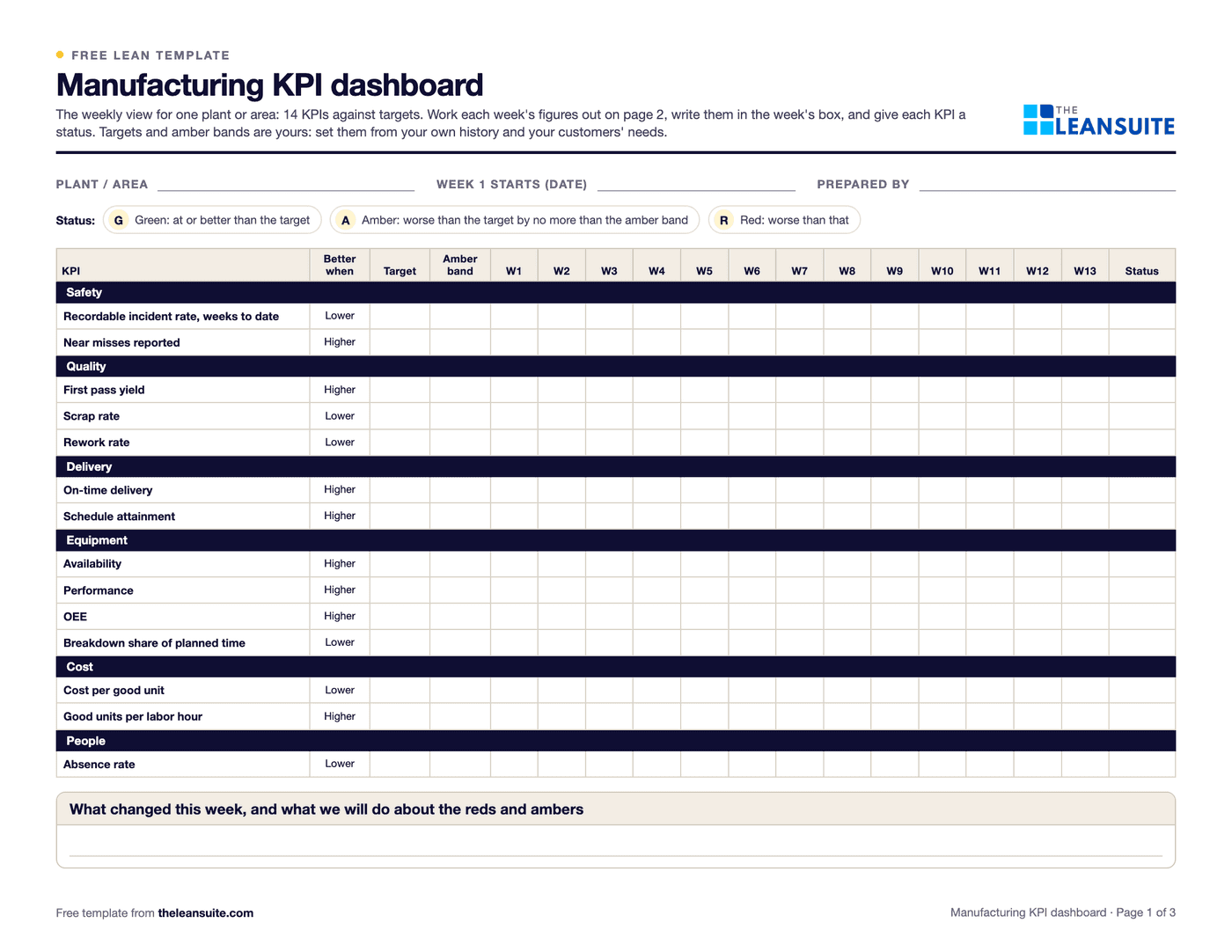Screen dimensions: 1232x952
Task: Click the green G status badge
Action: click(x=119, y=220)
